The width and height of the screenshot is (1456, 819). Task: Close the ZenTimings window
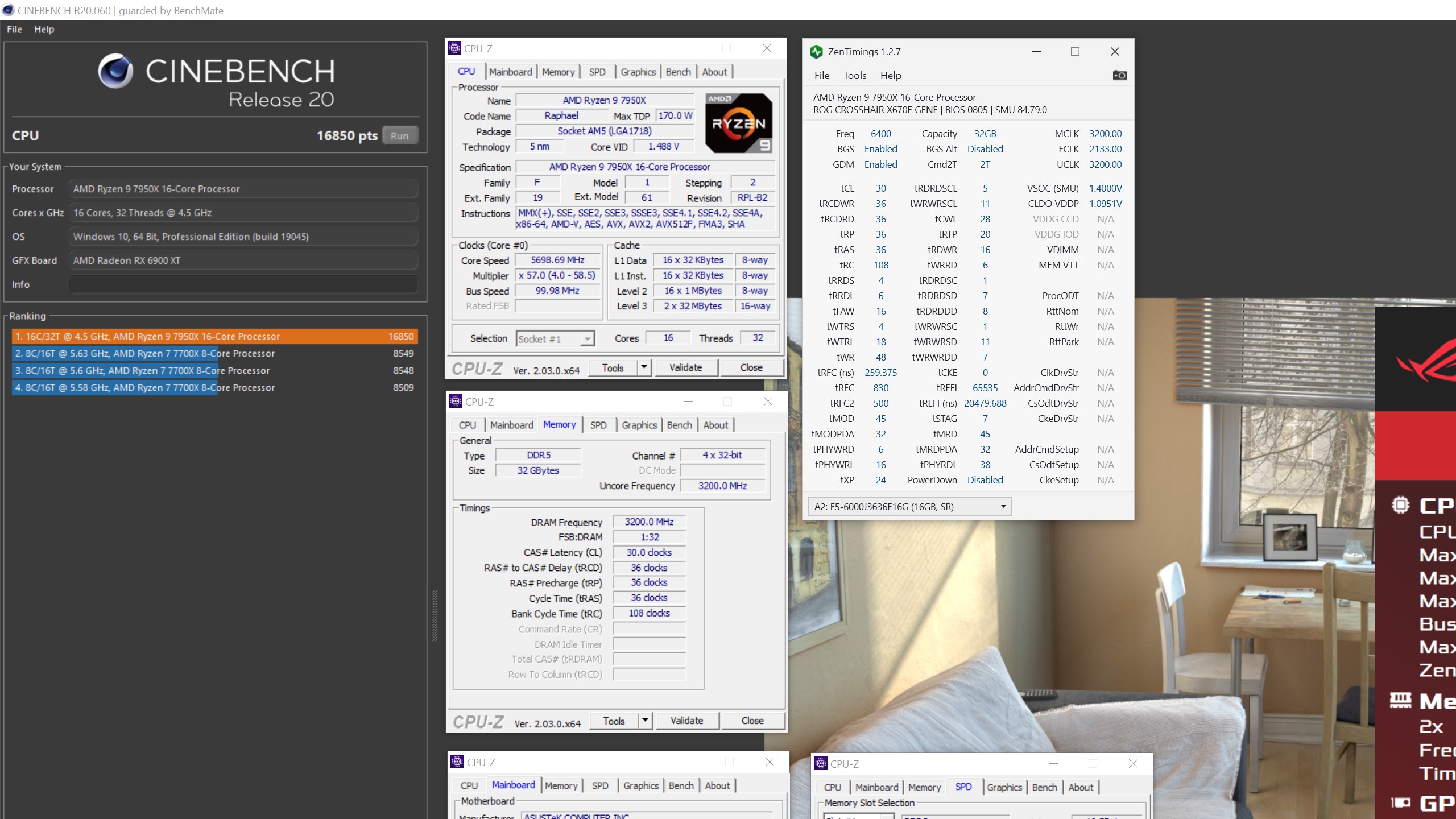pos(1115,52)
